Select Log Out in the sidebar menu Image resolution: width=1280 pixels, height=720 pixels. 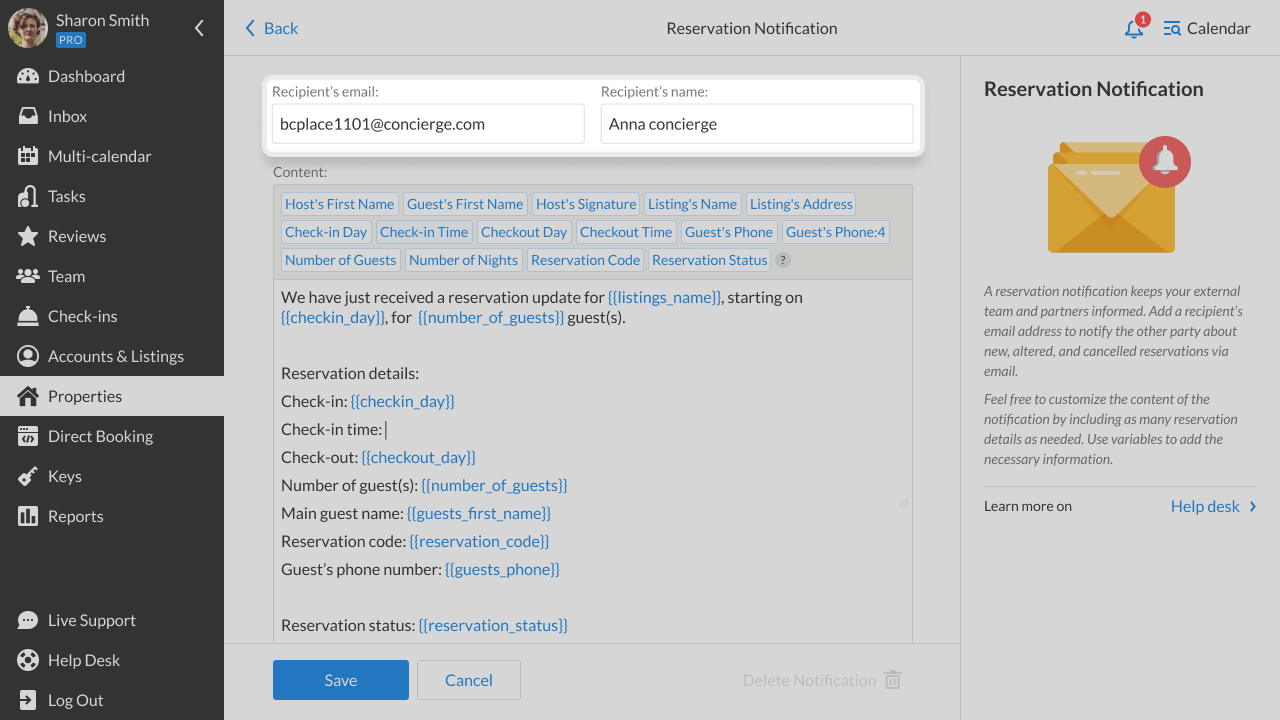tap(76, 700)
